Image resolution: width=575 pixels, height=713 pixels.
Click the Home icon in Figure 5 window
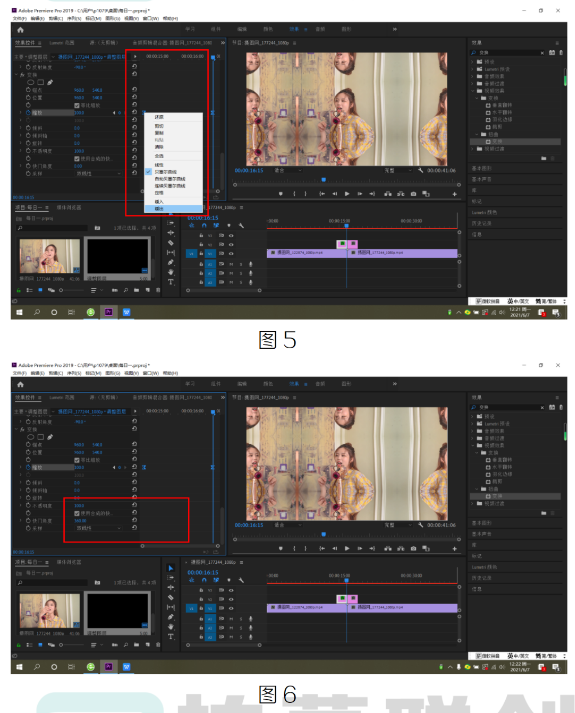pos(20,30)
